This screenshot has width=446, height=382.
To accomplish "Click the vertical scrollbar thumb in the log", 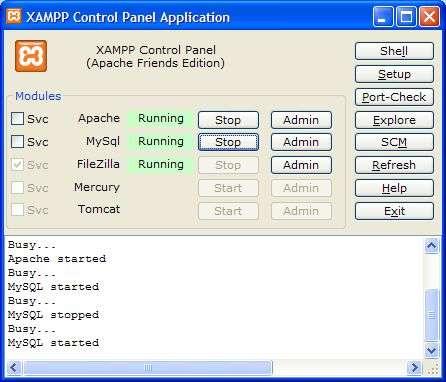I will coord(432,315).
